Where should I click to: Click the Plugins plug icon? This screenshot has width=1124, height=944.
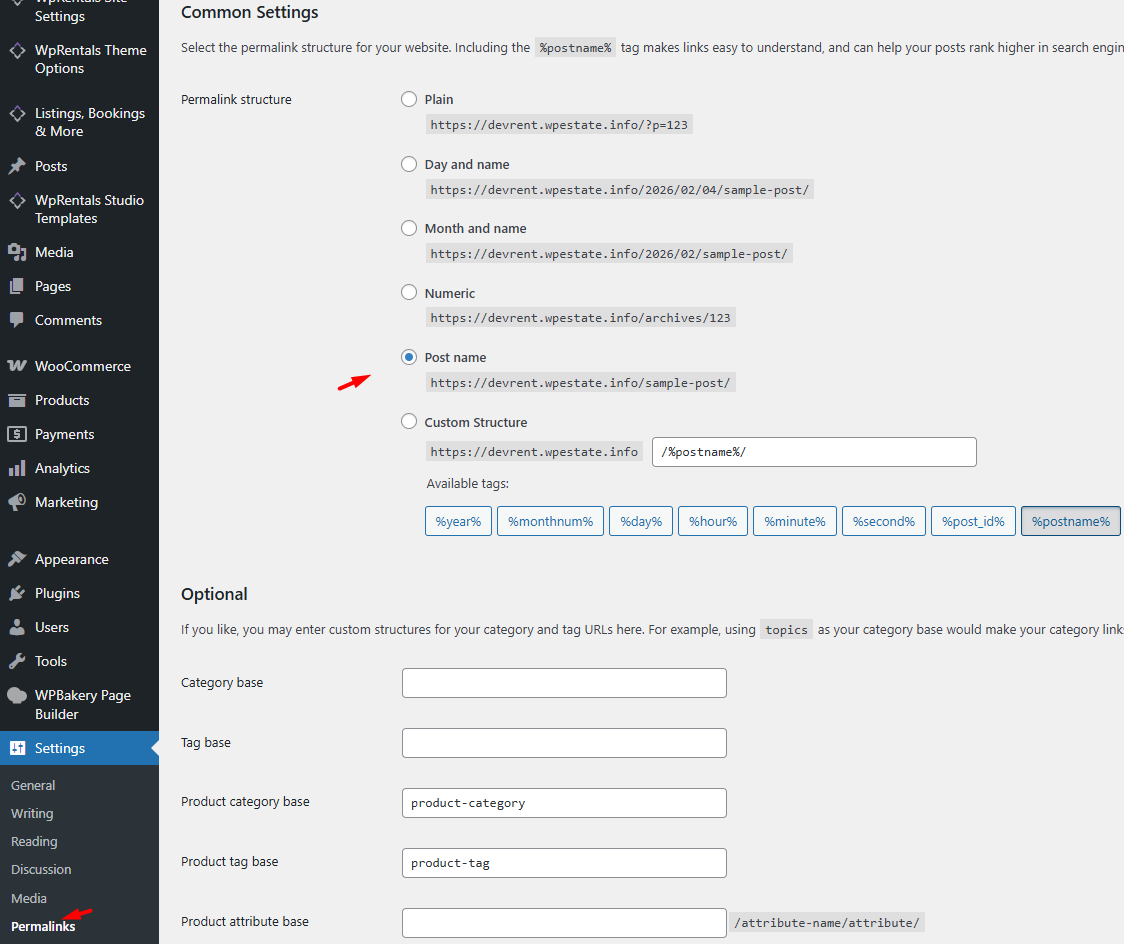(x=17, y=593)
